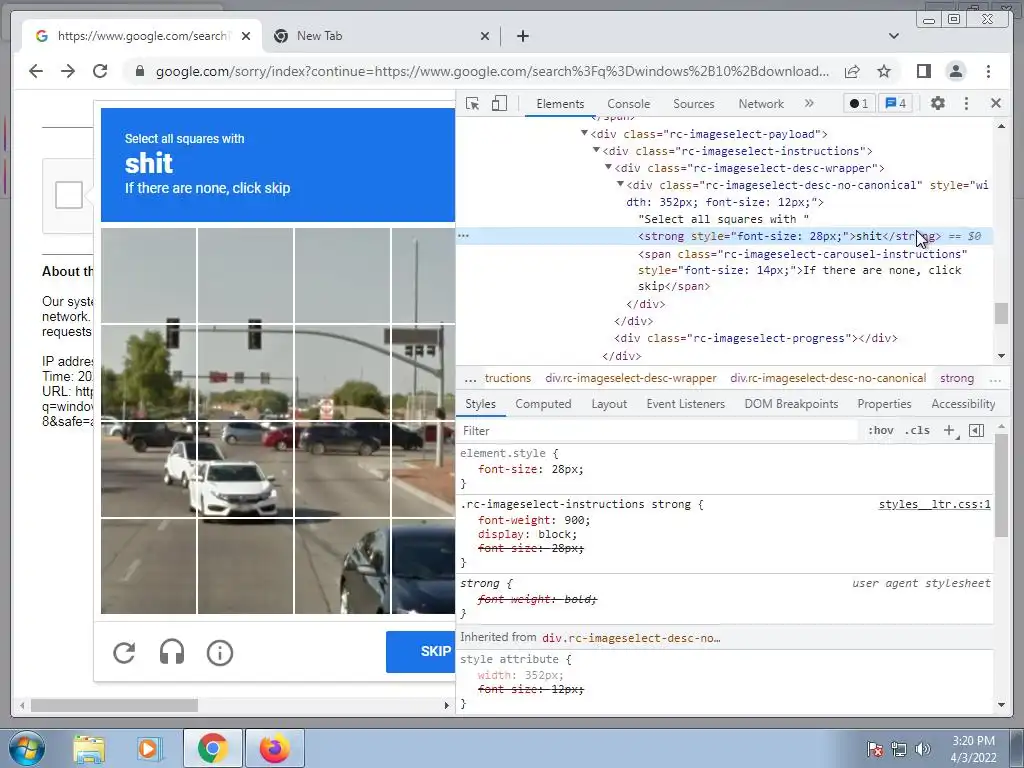1024x768 pixels.
Task: Open Chrome three-dot menu
Action: coord(988,71)
